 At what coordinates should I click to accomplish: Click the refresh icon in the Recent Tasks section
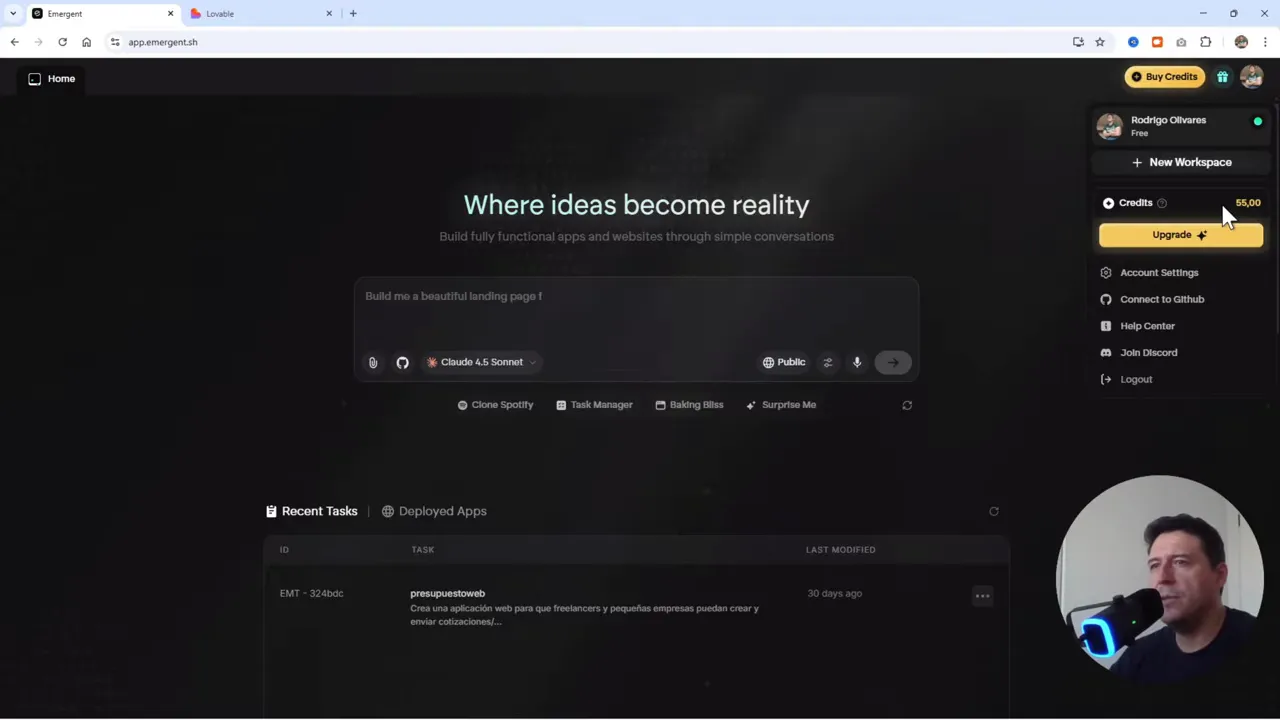tap(993, 511)
